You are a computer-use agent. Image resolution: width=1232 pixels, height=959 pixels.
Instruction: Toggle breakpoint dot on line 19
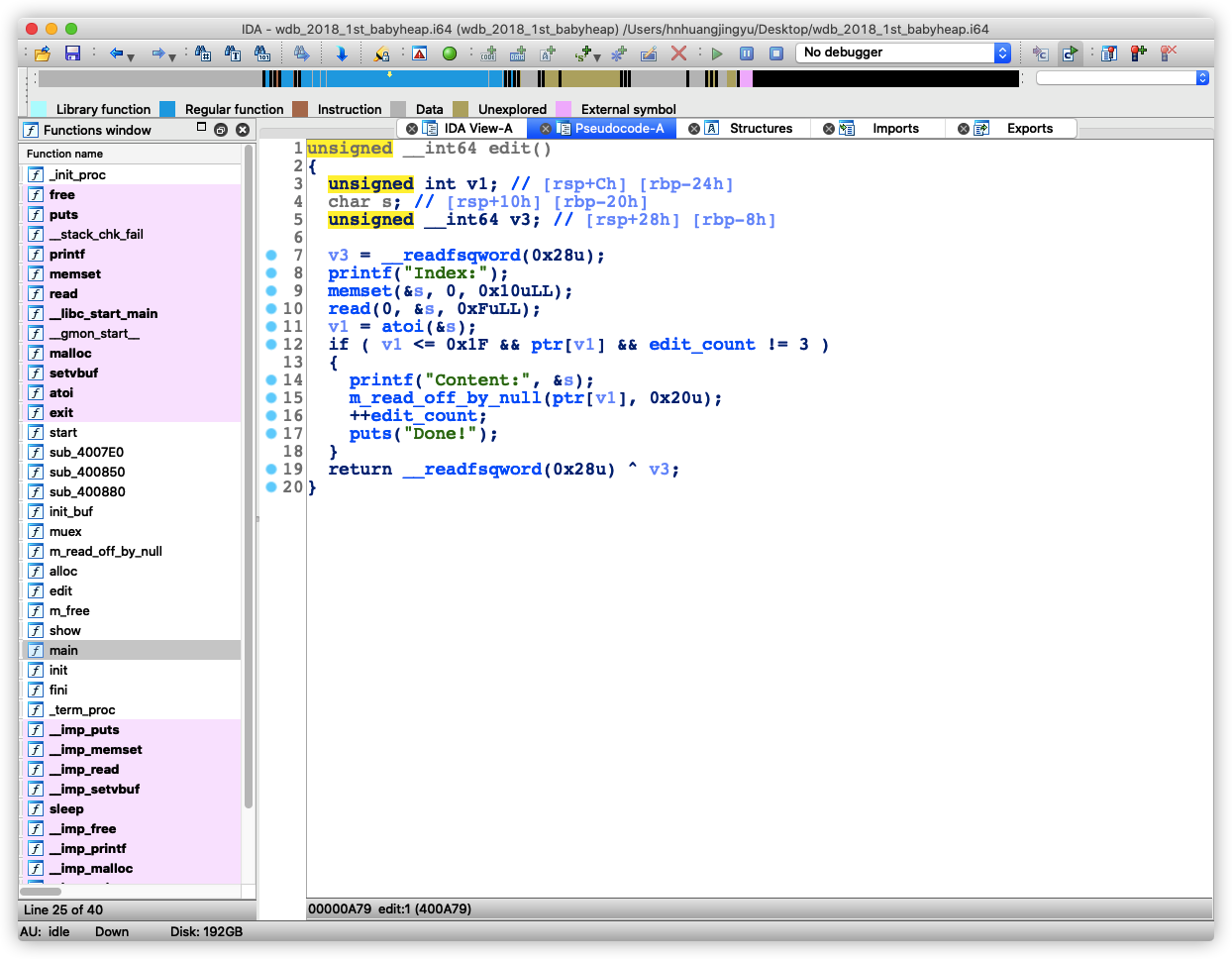[271, 470]
